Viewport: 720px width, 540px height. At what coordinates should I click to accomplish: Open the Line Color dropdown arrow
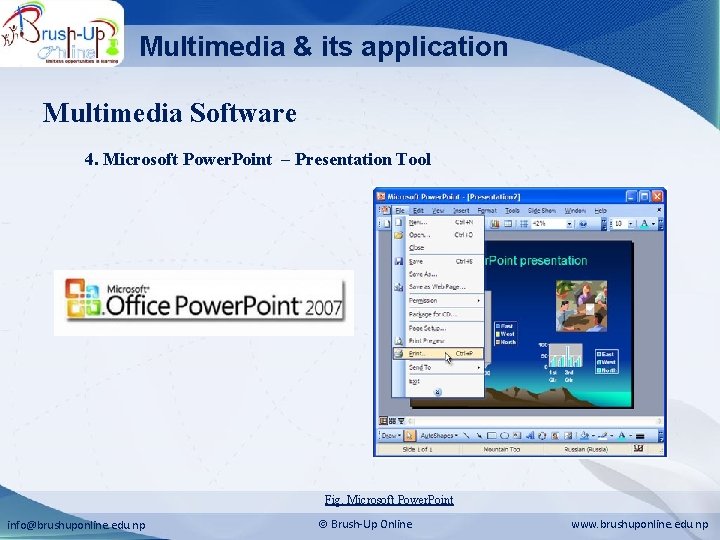(612, 436)
